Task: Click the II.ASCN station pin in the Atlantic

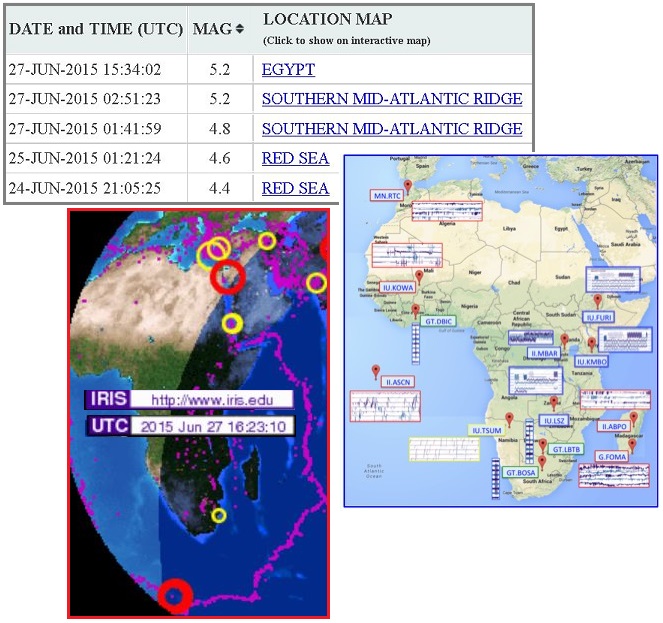Action: 376,370
